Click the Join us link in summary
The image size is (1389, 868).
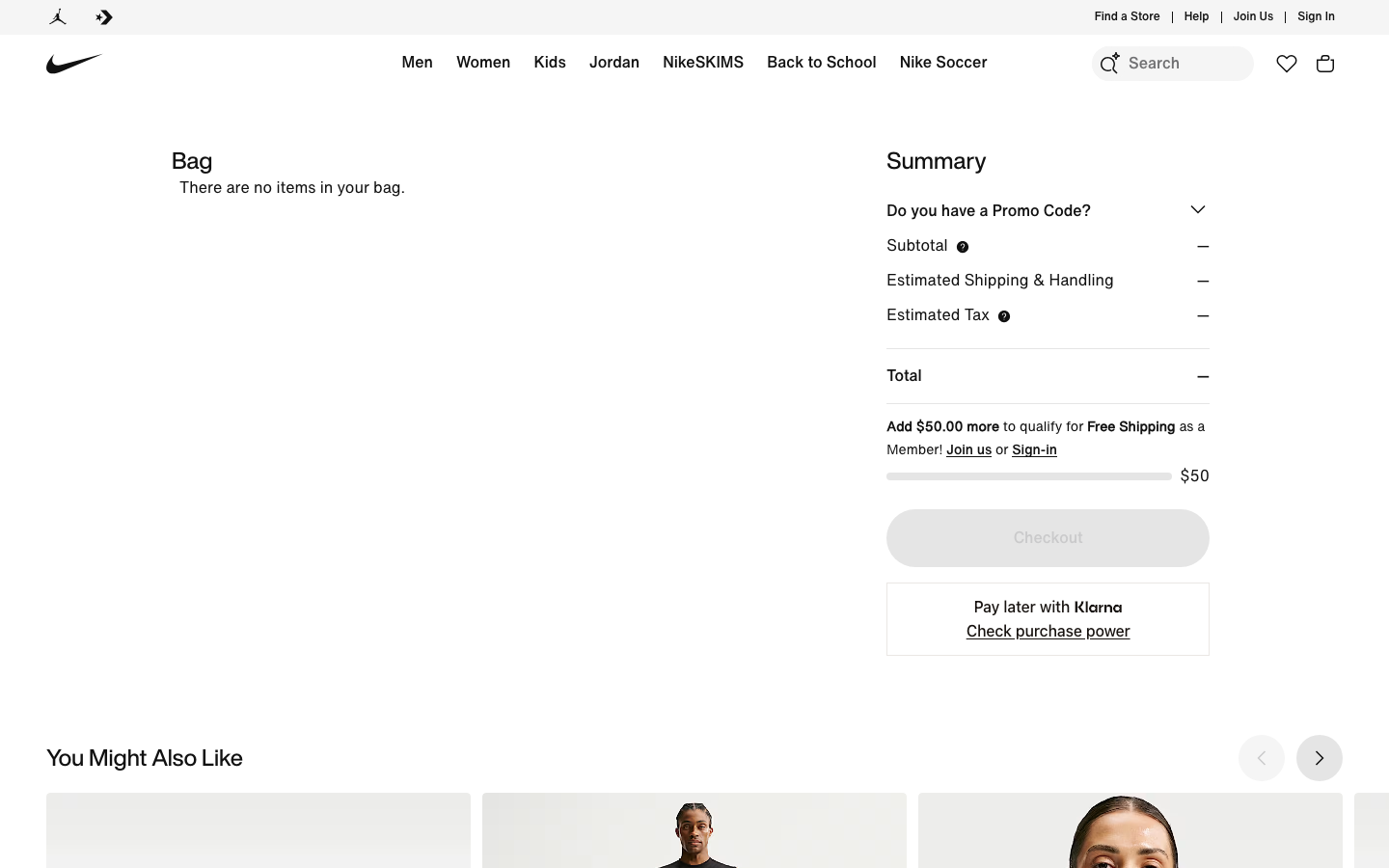point(968,449)
